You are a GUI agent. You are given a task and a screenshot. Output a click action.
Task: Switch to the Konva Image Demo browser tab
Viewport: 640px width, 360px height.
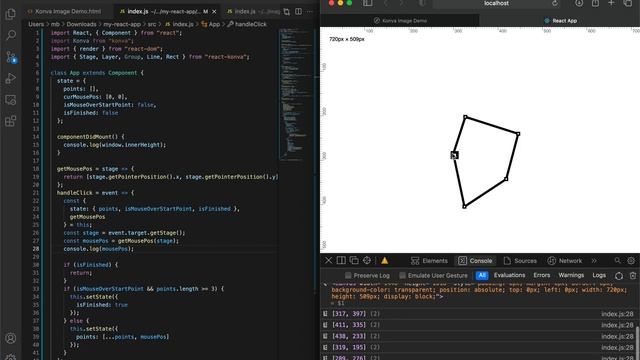(400, 20)
